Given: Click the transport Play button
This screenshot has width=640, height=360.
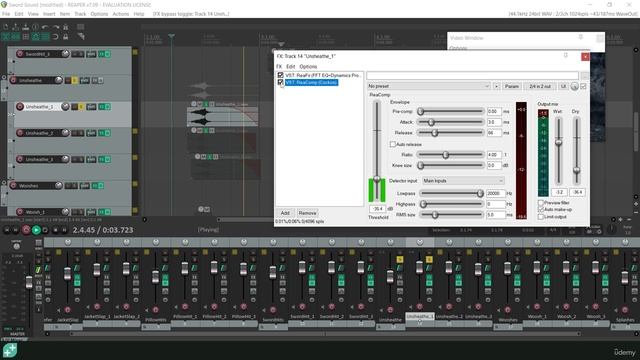Looking at the screenshot, I should pyautogui.click(x=36, y=230).
